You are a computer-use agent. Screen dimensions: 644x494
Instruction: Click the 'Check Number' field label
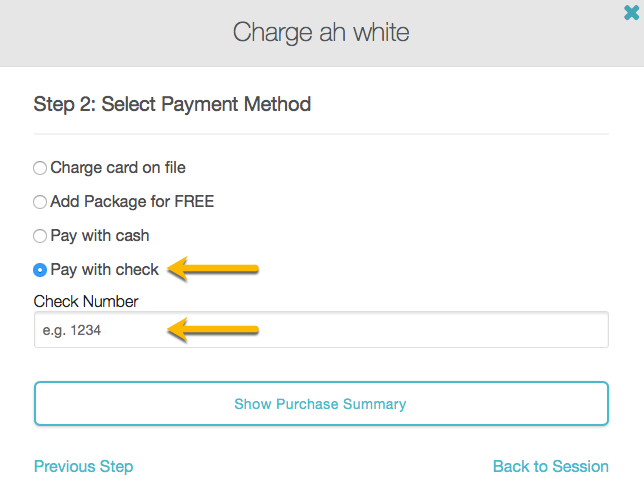[x=86, y=301]
